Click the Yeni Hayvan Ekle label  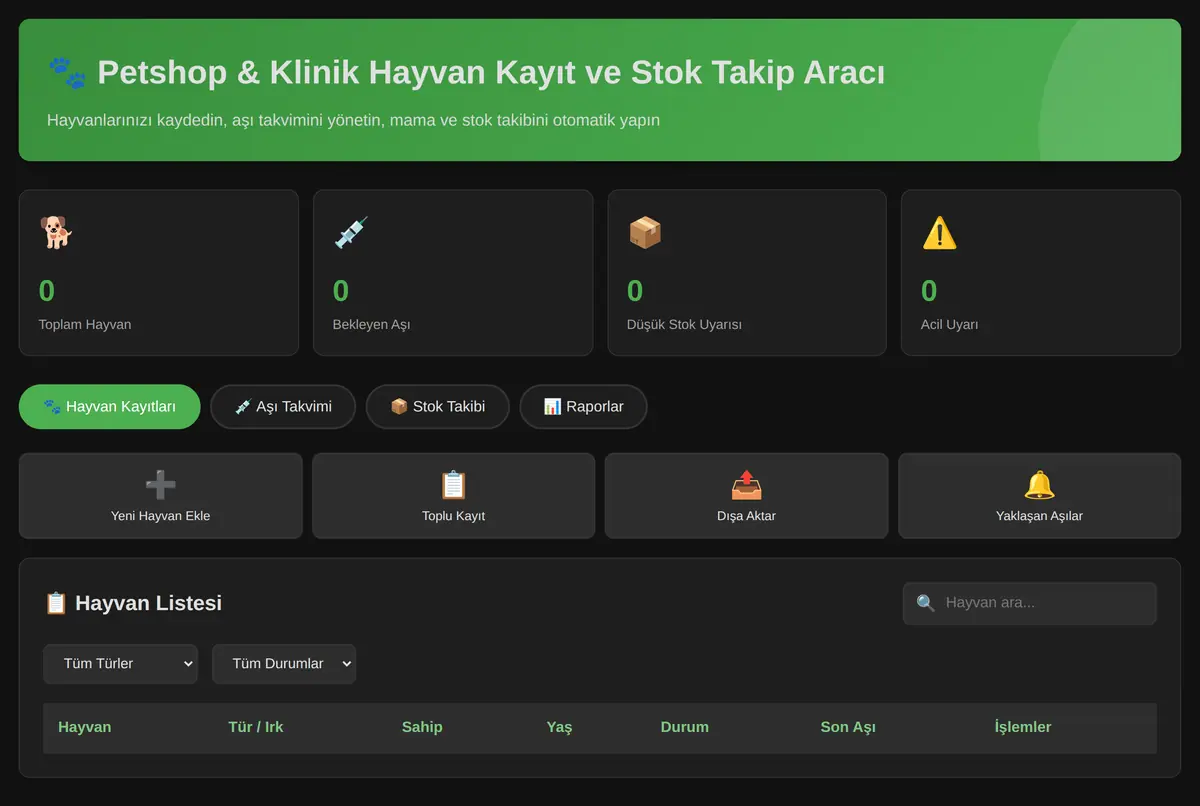click(160, 516)
